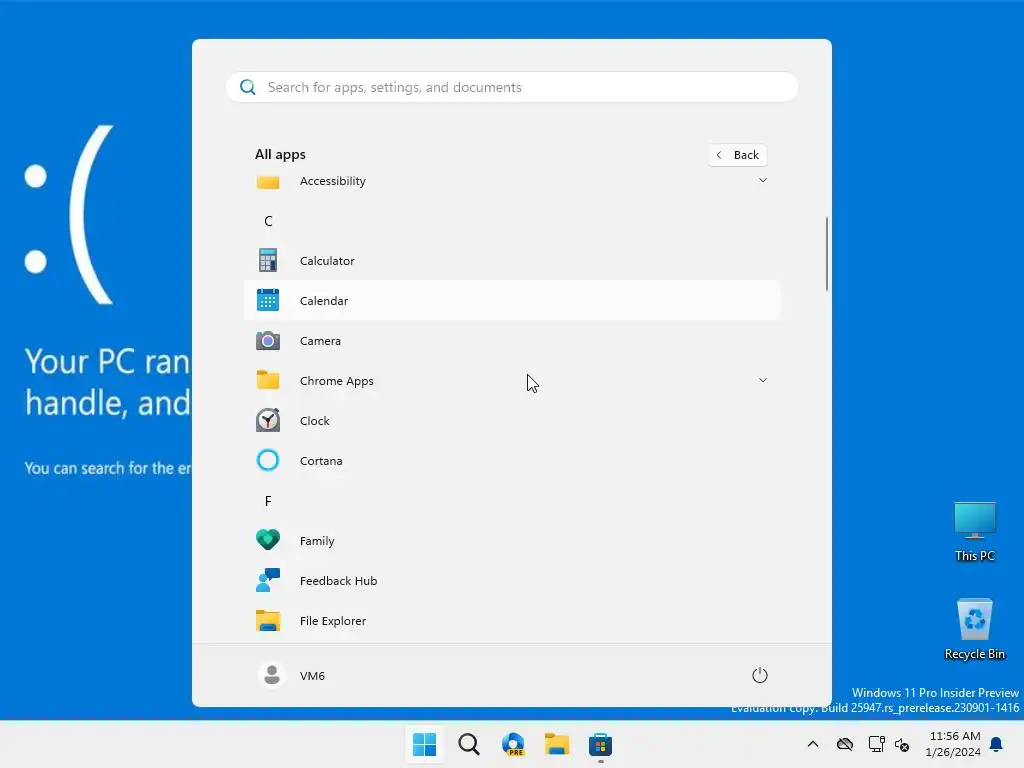Click the VM6 user account avatar
The image size is (1024, 768).
[272, 675]
